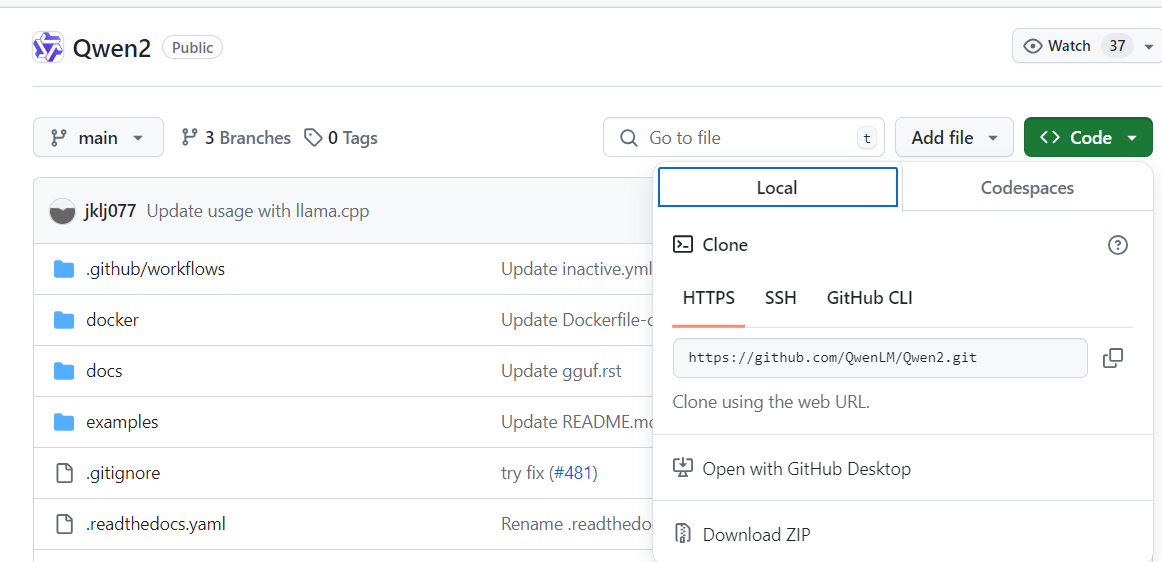Expand the Watch dropdown arrow
Image resolution: width=1162 pixels, height=562 pixels.
[x=1148, y=47]
